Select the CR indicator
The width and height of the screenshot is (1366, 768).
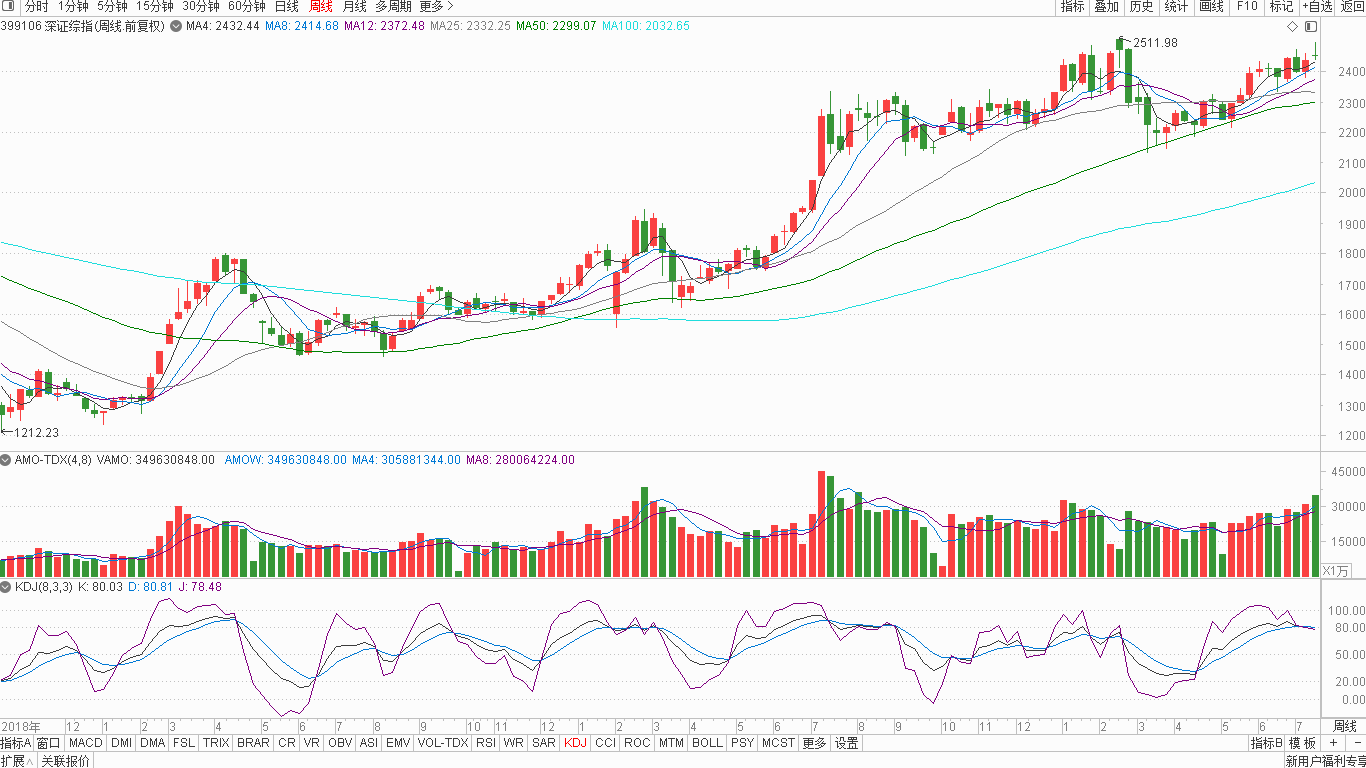click(x=287, y=743)
